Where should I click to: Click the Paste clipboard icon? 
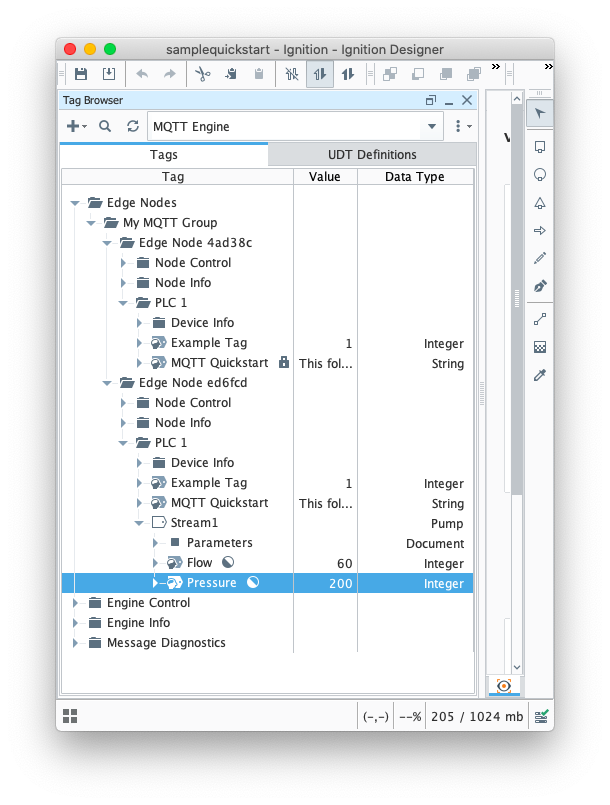pos(259,74)
